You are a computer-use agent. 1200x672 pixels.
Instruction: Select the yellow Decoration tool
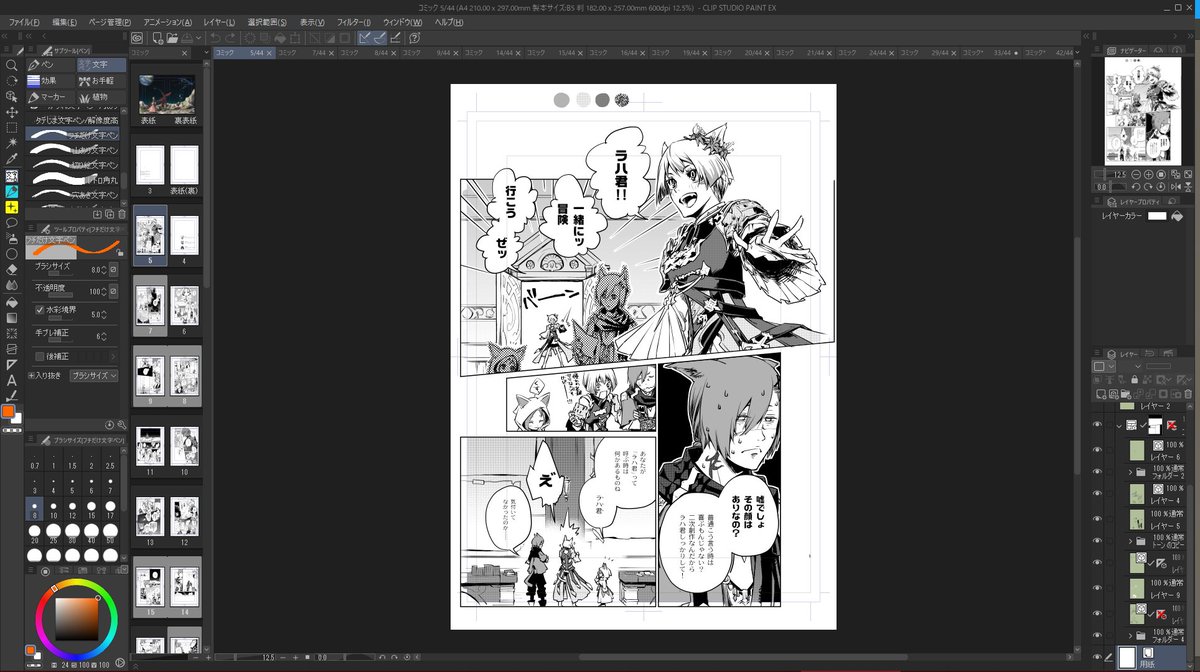(x=11, y=206)
